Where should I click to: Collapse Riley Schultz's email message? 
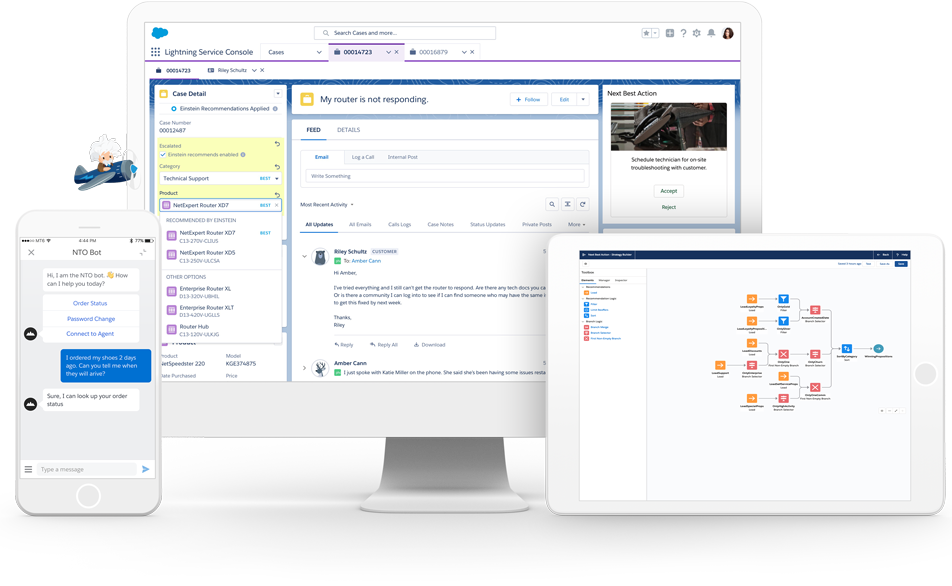pyautogui.click(x=305, y=256)
